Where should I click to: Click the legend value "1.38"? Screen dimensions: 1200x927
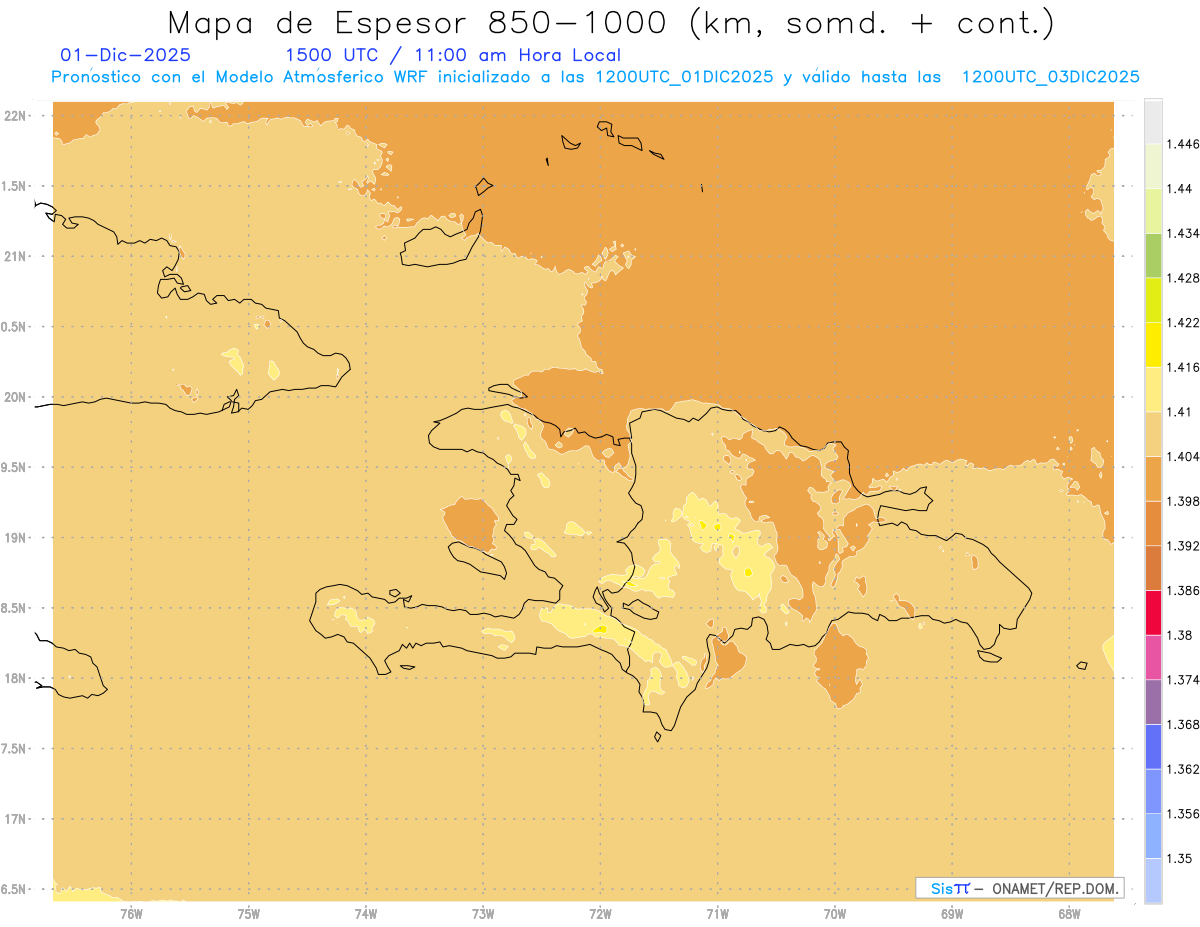1179,635
